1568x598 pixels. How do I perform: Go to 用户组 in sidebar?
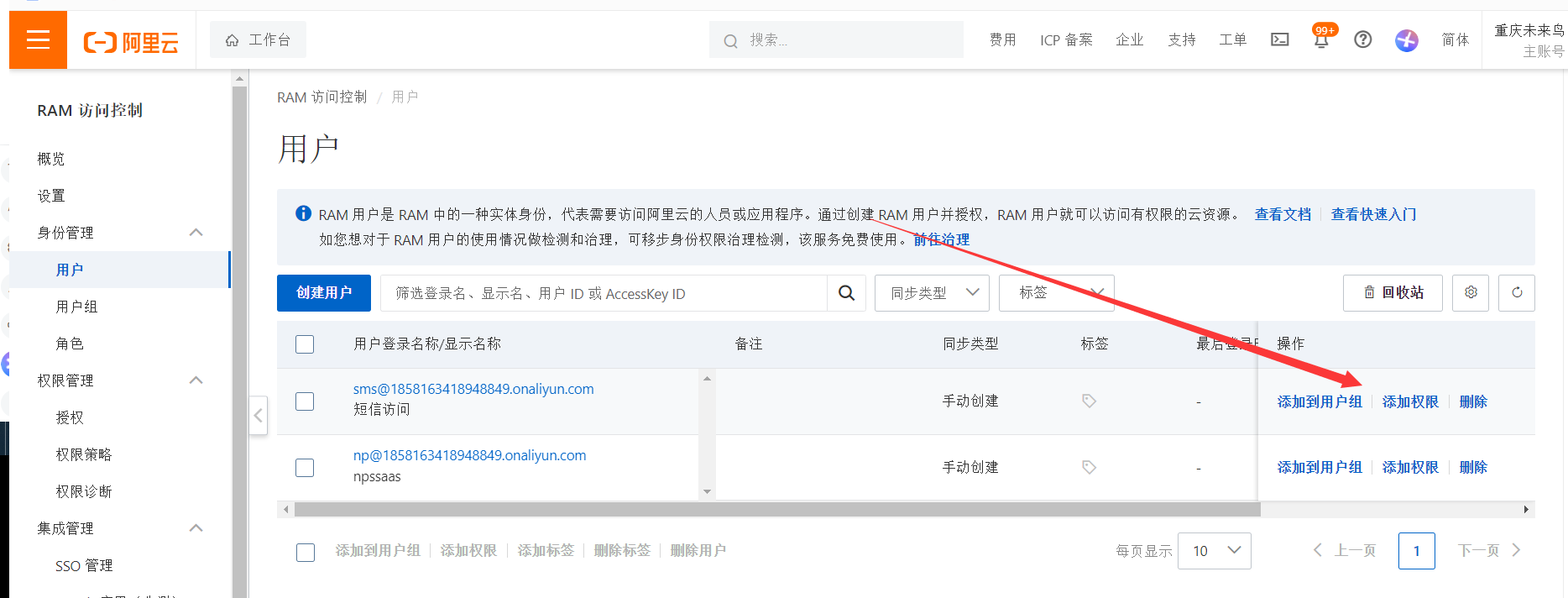(76, 307)
